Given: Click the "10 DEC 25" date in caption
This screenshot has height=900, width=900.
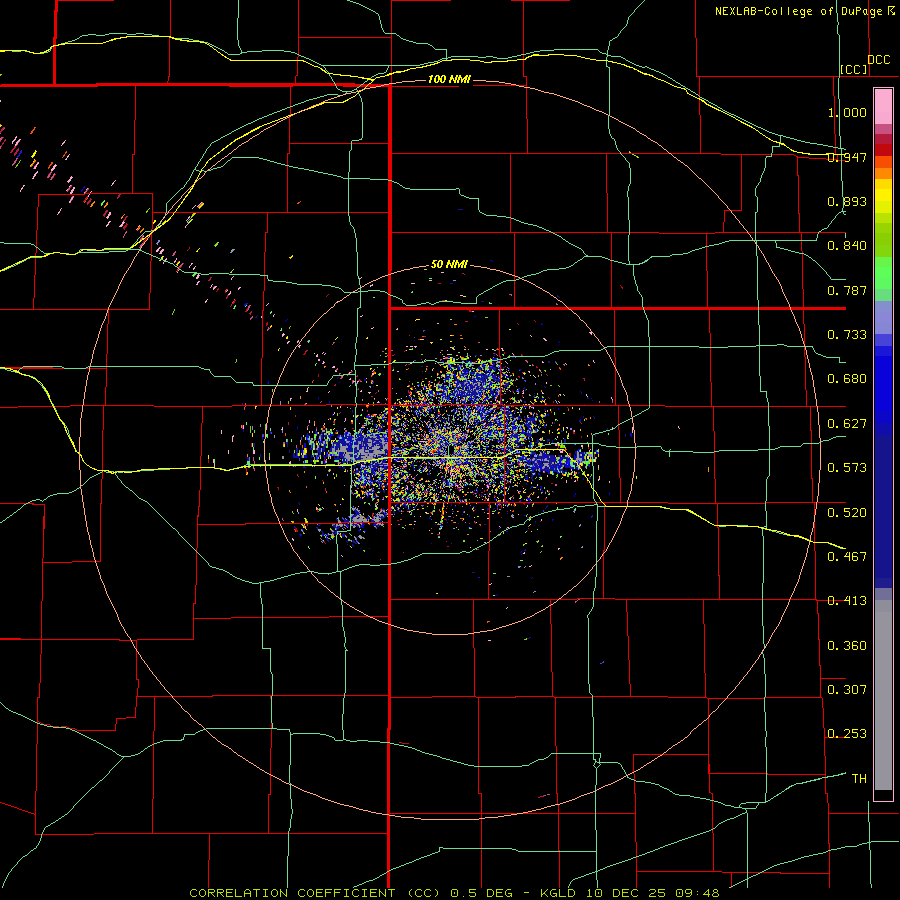Looking at the screenshot, I should pyautogui.click(x=627, y=893).
